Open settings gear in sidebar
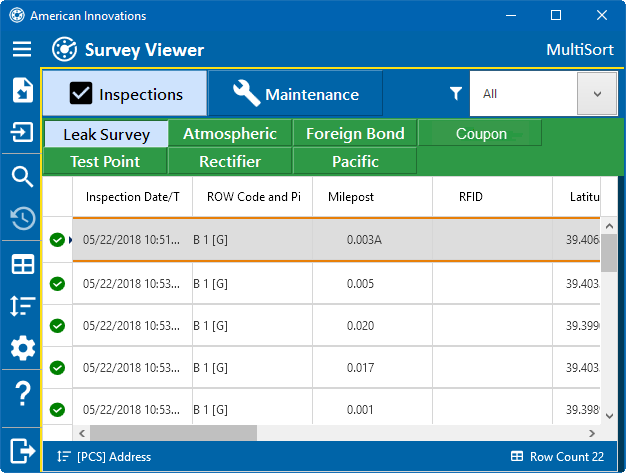626x473 pixels. tap(23, 348)
